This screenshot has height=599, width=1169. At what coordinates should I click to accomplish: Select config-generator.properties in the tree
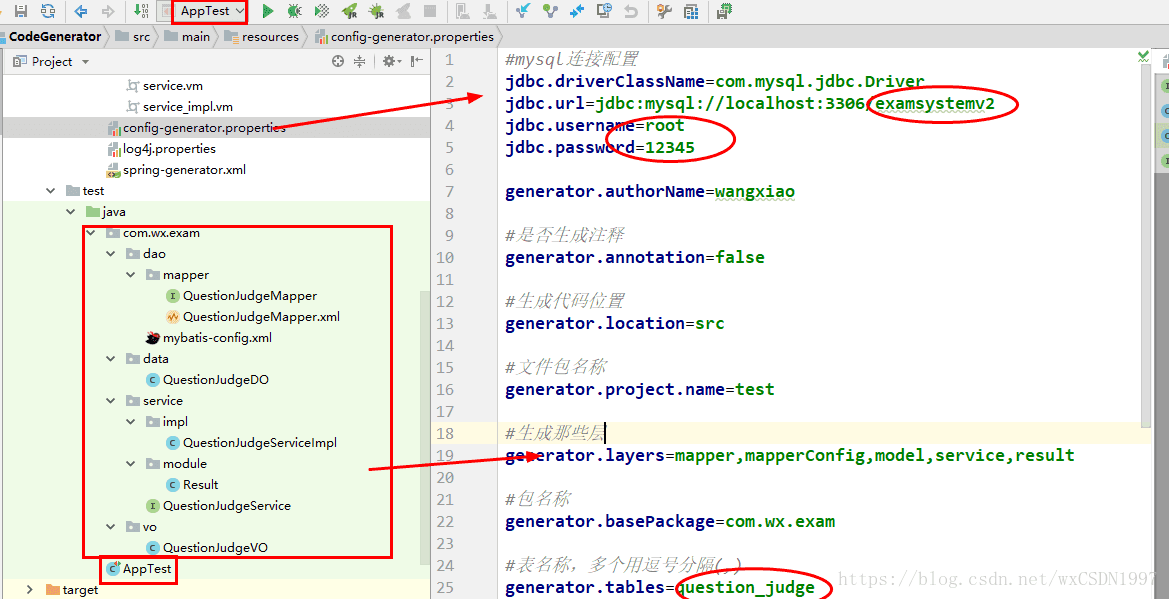197,128
